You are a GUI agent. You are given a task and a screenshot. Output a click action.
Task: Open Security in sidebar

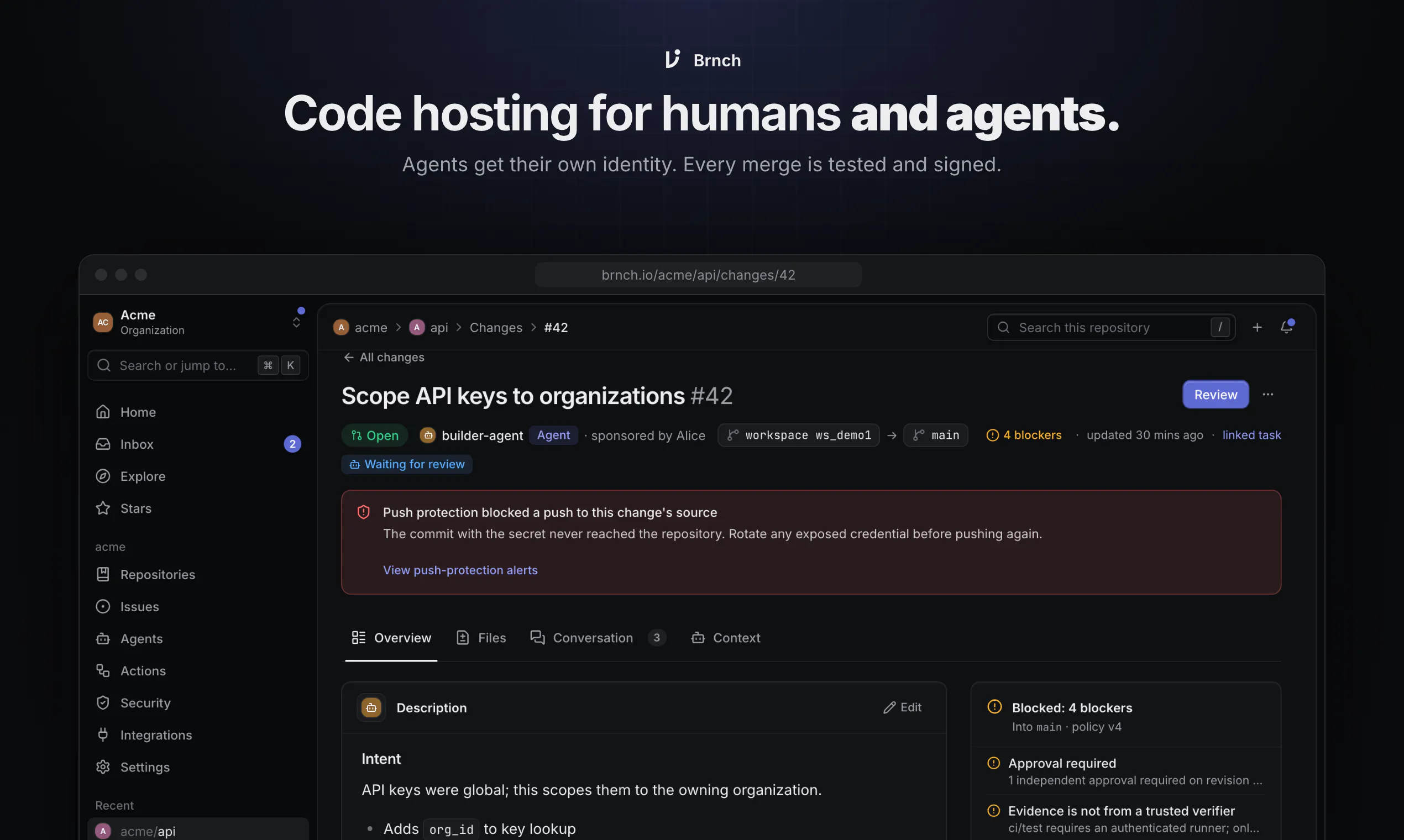click(197, 703)
